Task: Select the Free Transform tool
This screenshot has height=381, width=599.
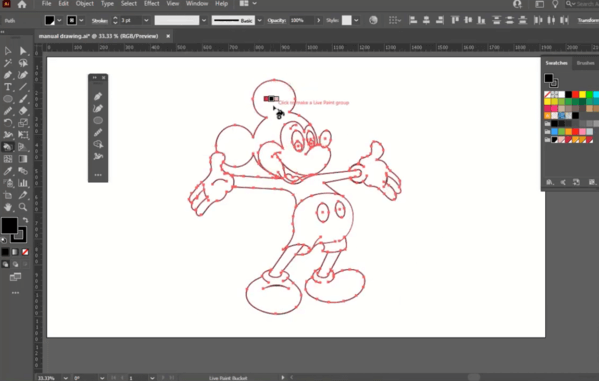Action: click(x=23, y=135)
